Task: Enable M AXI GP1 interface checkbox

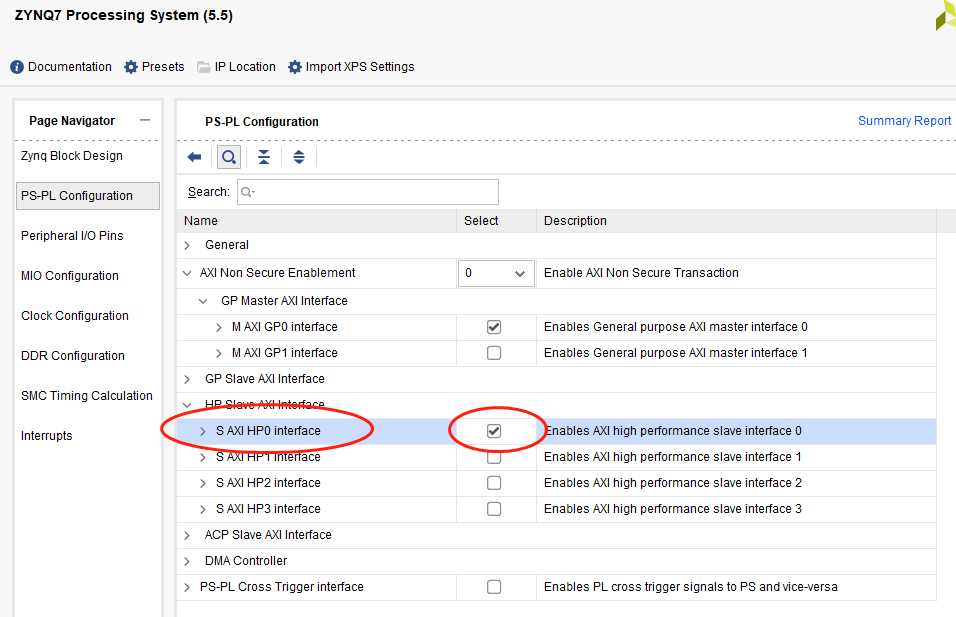Action: (x=494, y=353)
